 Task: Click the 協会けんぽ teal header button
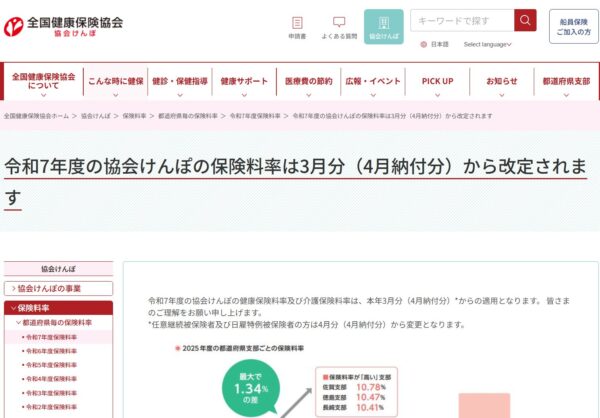(x=383, y=27)
